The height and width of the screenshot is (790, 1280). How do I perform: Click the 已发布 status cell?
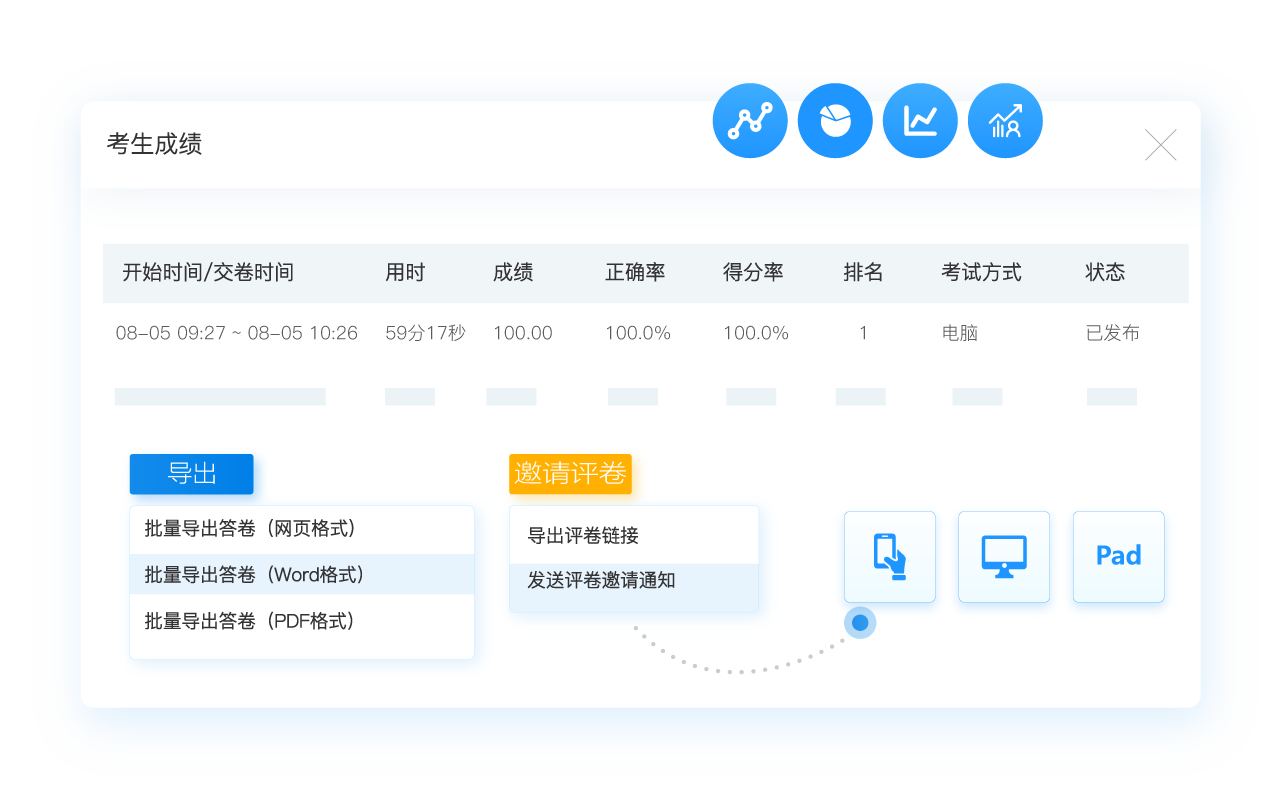1112,333
